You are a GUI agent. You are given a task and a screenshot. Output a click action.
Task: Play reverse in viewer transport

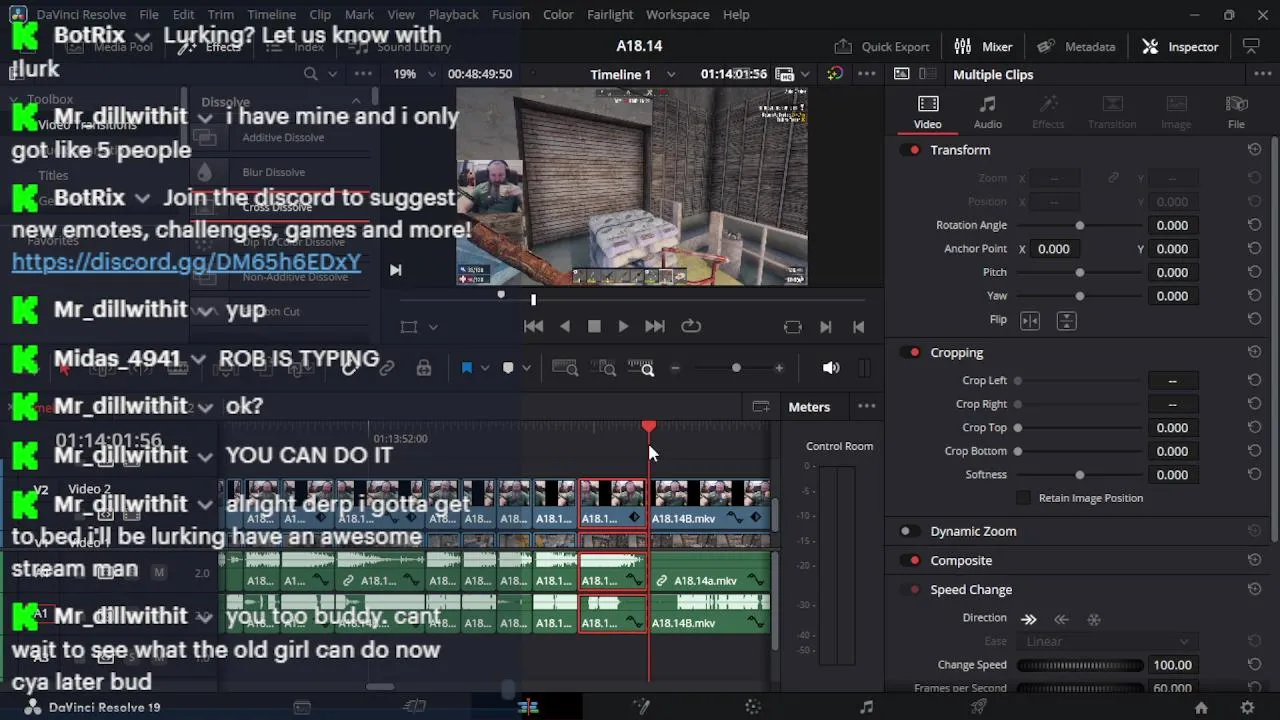click(565, 326)
